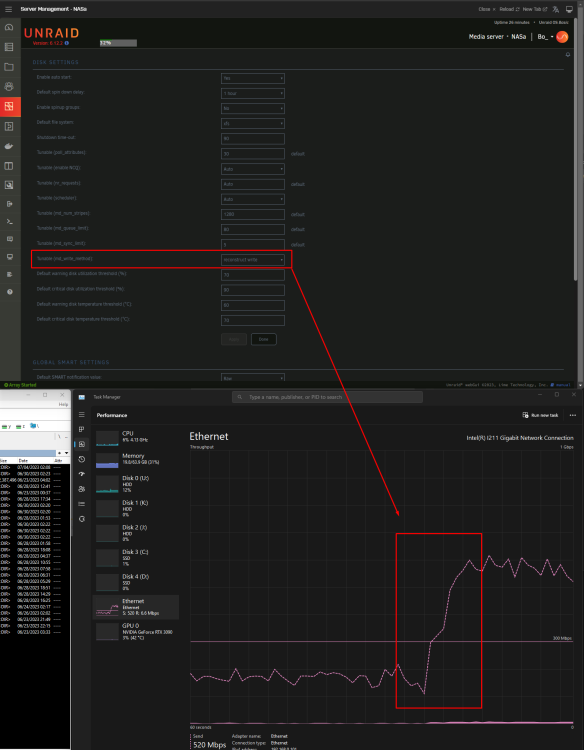Screen dimensions: 584x750
Task: Open the Docker whale icon in sidebar
Action: [9, 146]
